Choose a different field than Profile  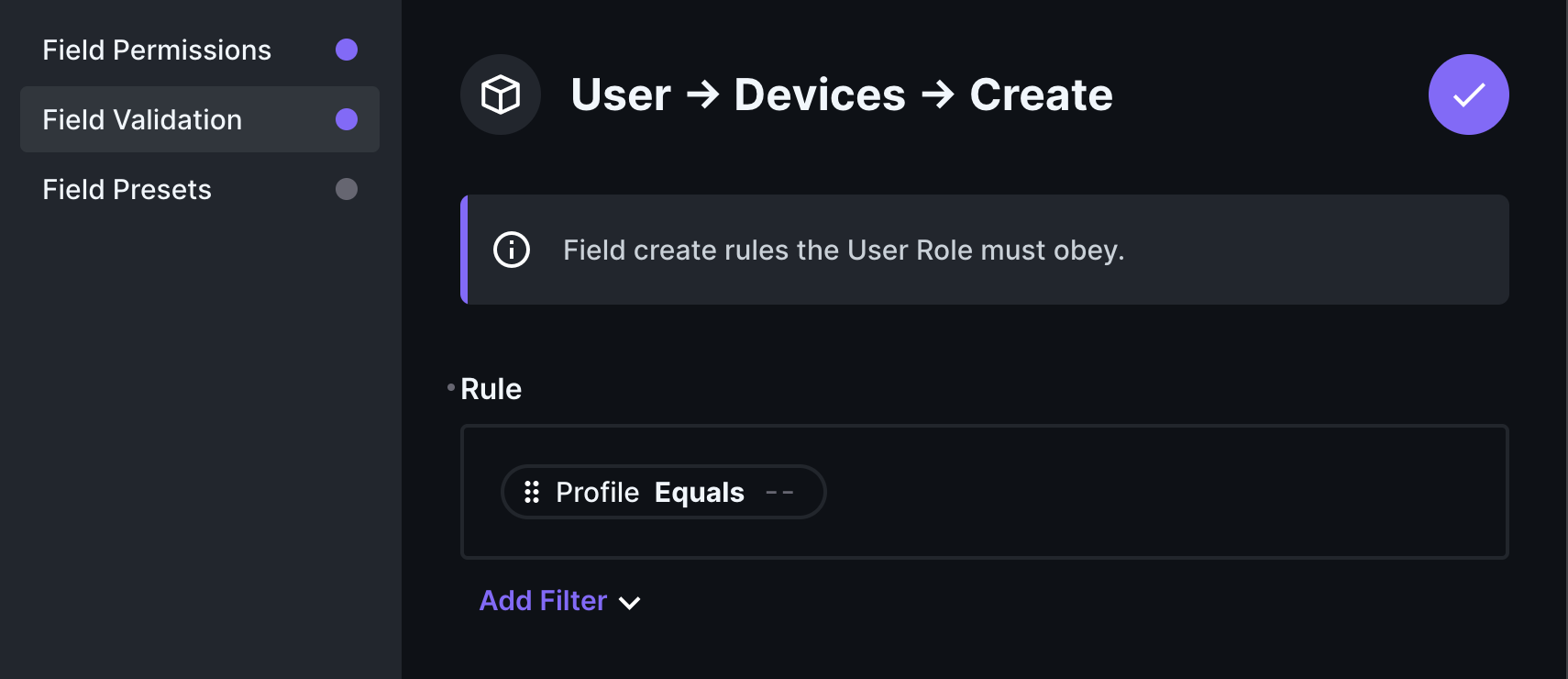point(597,493)
